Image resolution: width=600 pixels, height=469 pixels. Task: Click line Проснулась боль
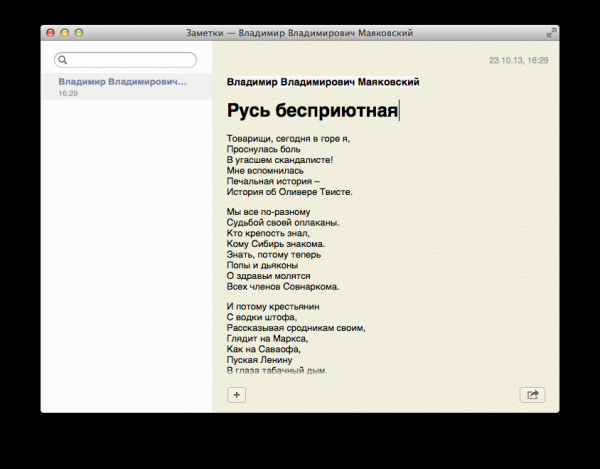[x=263, y=149]
